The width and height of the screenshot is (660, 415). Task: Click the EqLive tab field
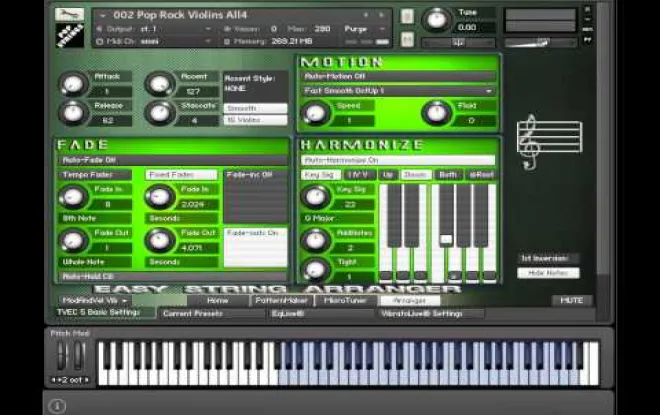point(321,314)
